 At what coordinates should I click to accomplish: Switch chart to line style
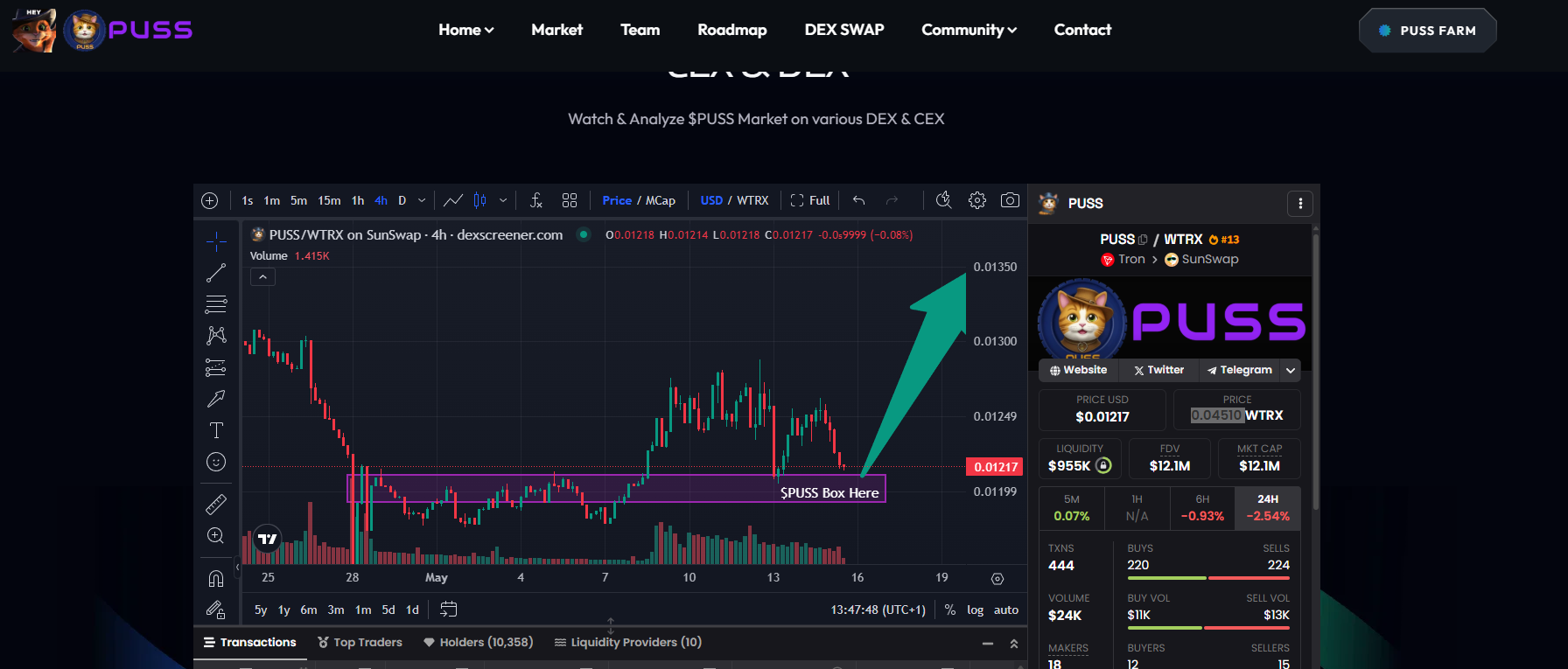[453, 200]
